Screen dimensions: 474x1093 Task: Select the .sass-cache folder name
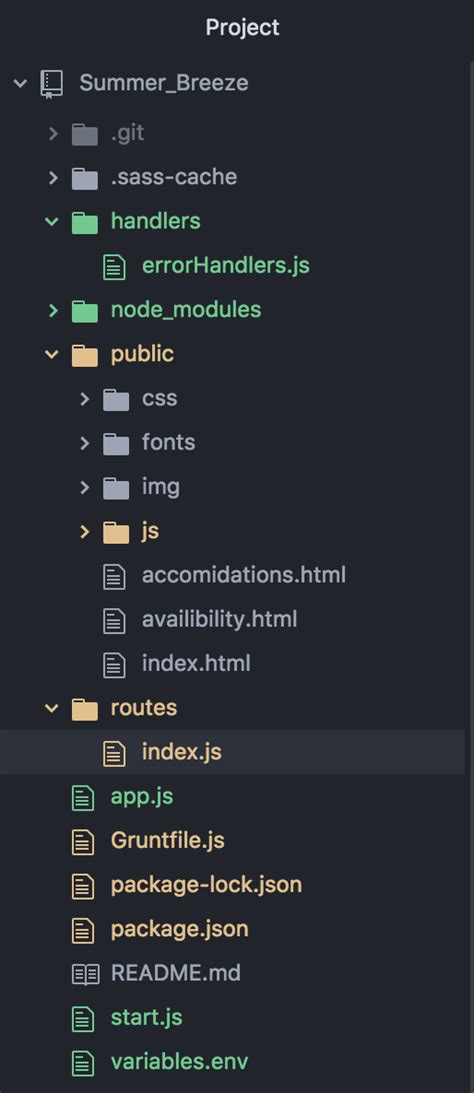coord(174,177)
